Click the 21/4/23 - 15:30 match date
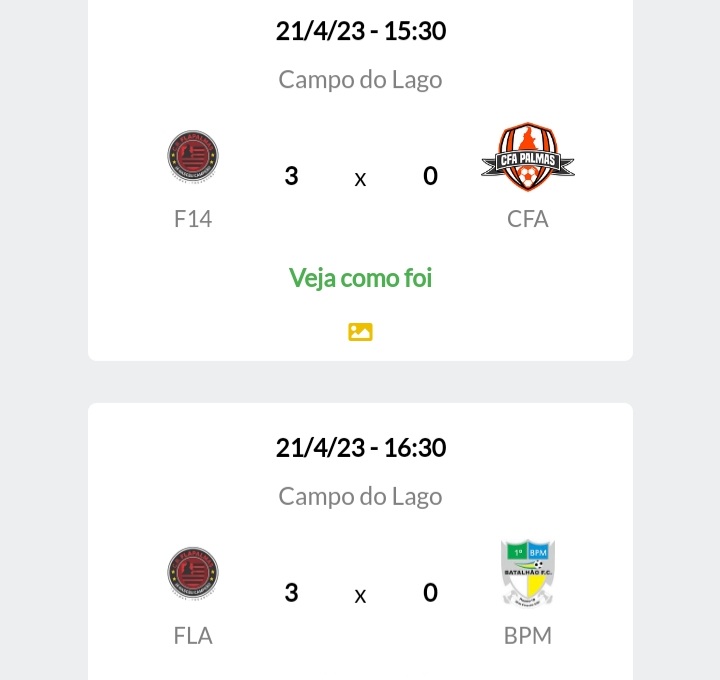 pyautogui.click(x=360, y=31)
